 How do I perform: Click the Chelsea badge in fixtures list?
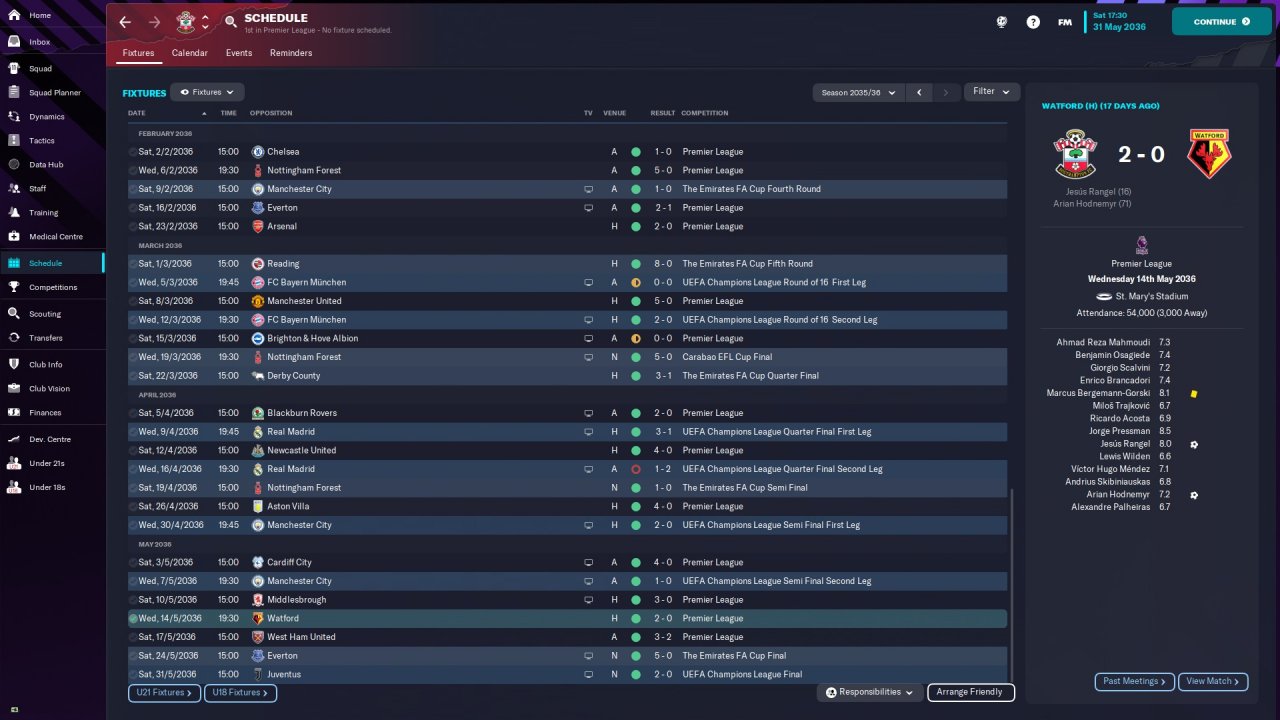click(258, 152)
